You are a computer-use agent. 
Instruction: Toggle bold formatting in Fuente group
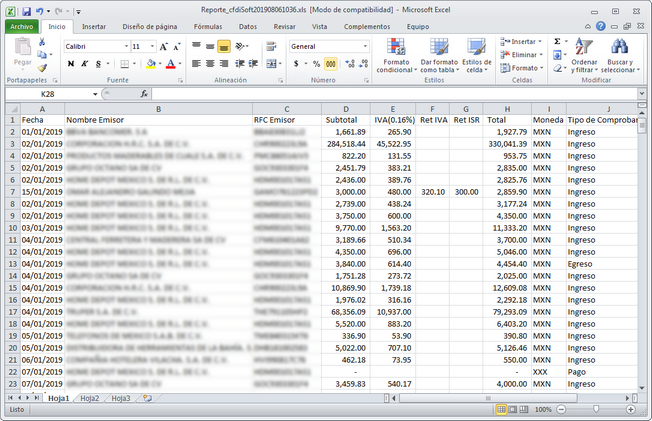pos(71,64)
